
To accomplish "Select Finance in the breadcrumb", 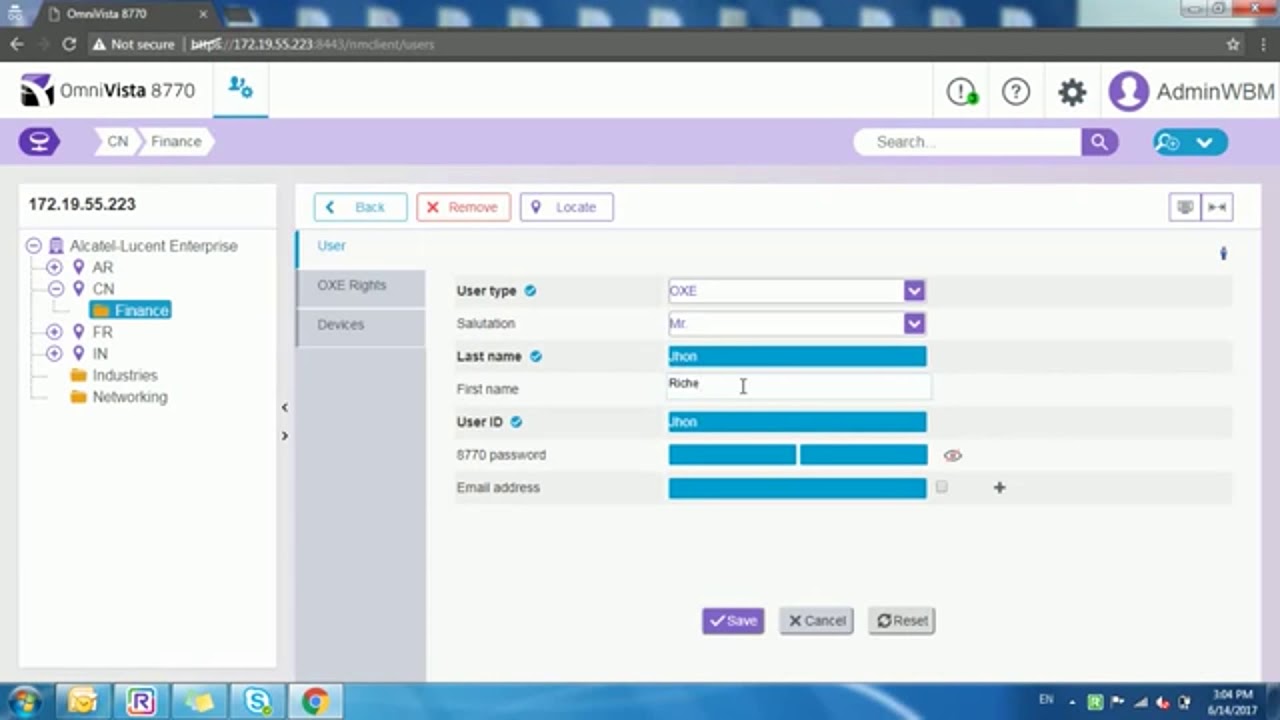I will point(176,141).
